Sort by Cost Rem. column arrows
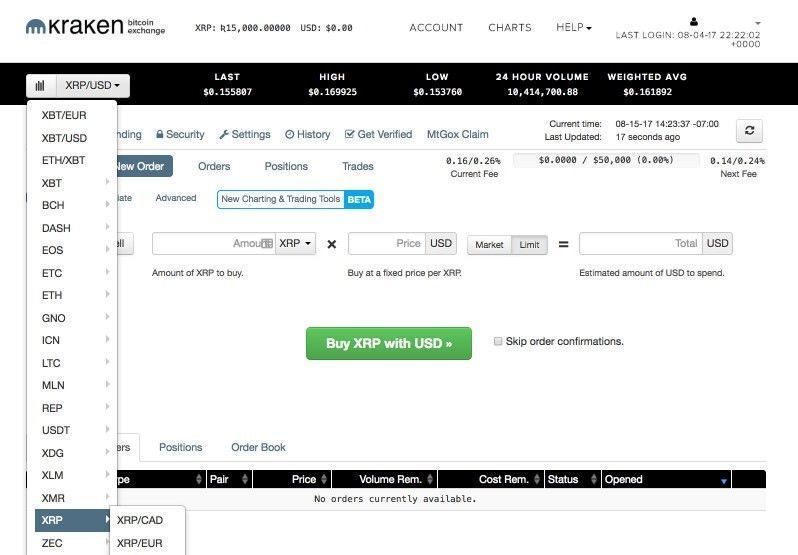Image resolution: width=798 pixels, height=555 pixels. [x=537, y=479]
